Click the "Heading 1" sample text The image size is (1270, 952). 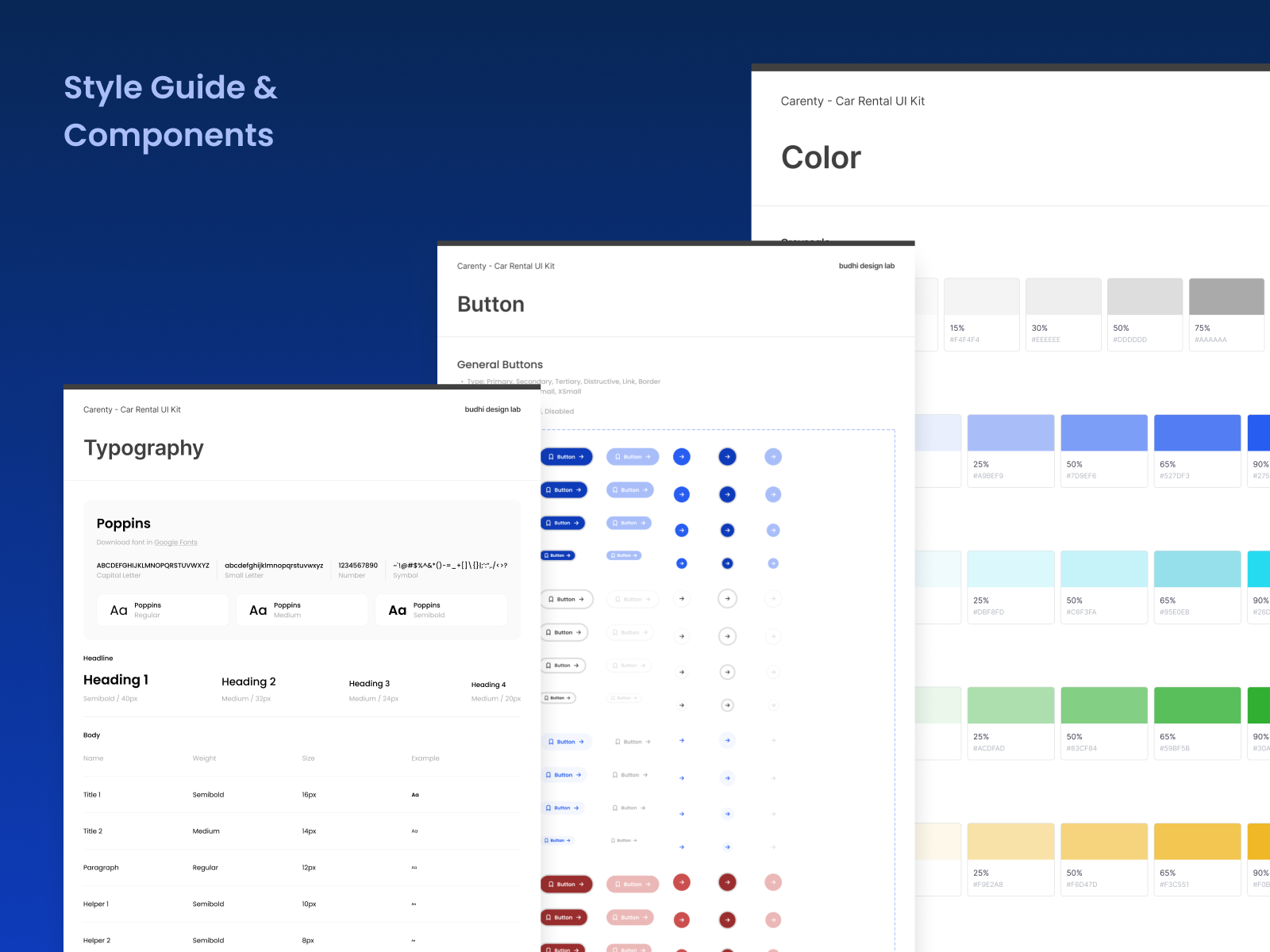tap(116, 680)
